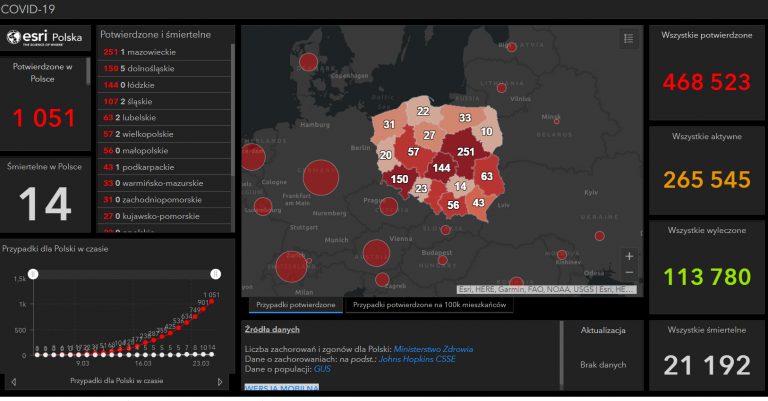Click the 1 051 confirmed cases number

(x=44, y=118)
